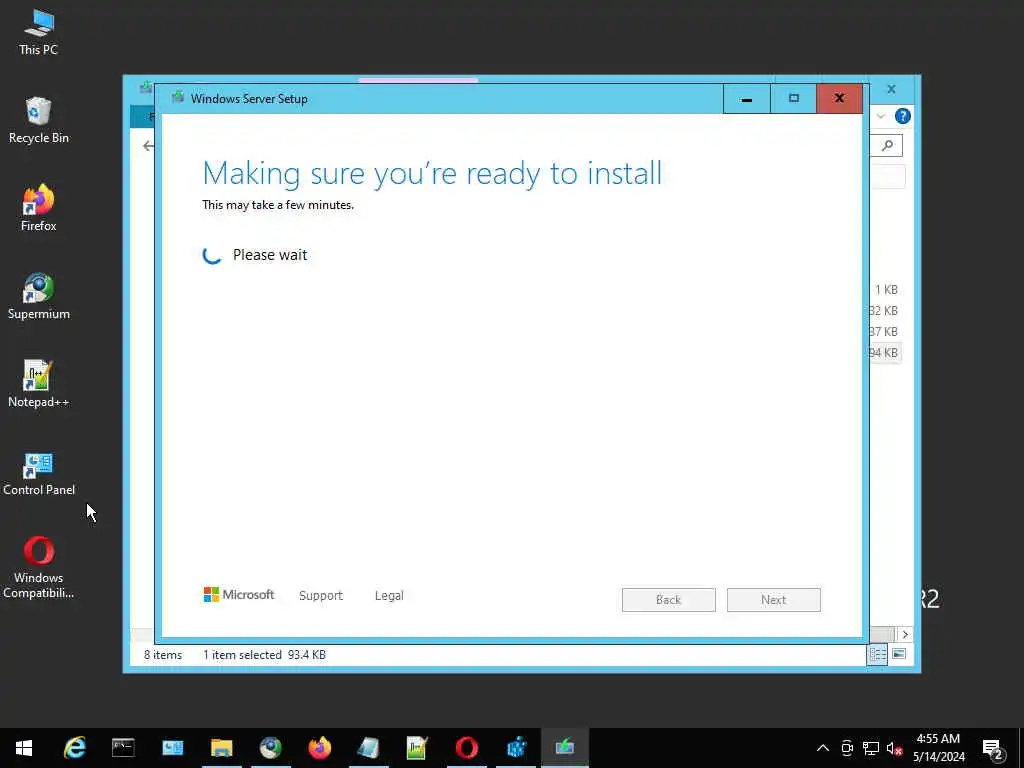
Task: Open Control Panel taskbar icon
Action: (172, 748)
